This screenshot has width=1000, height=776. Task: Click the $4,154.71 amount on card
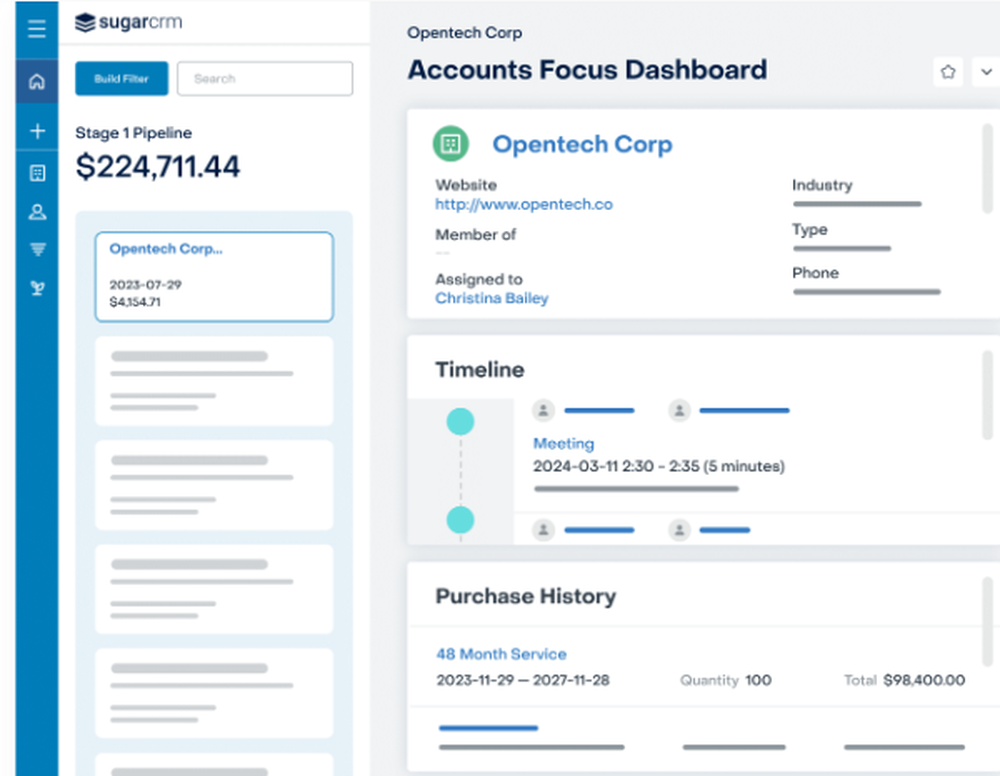(x=135, y=302)
